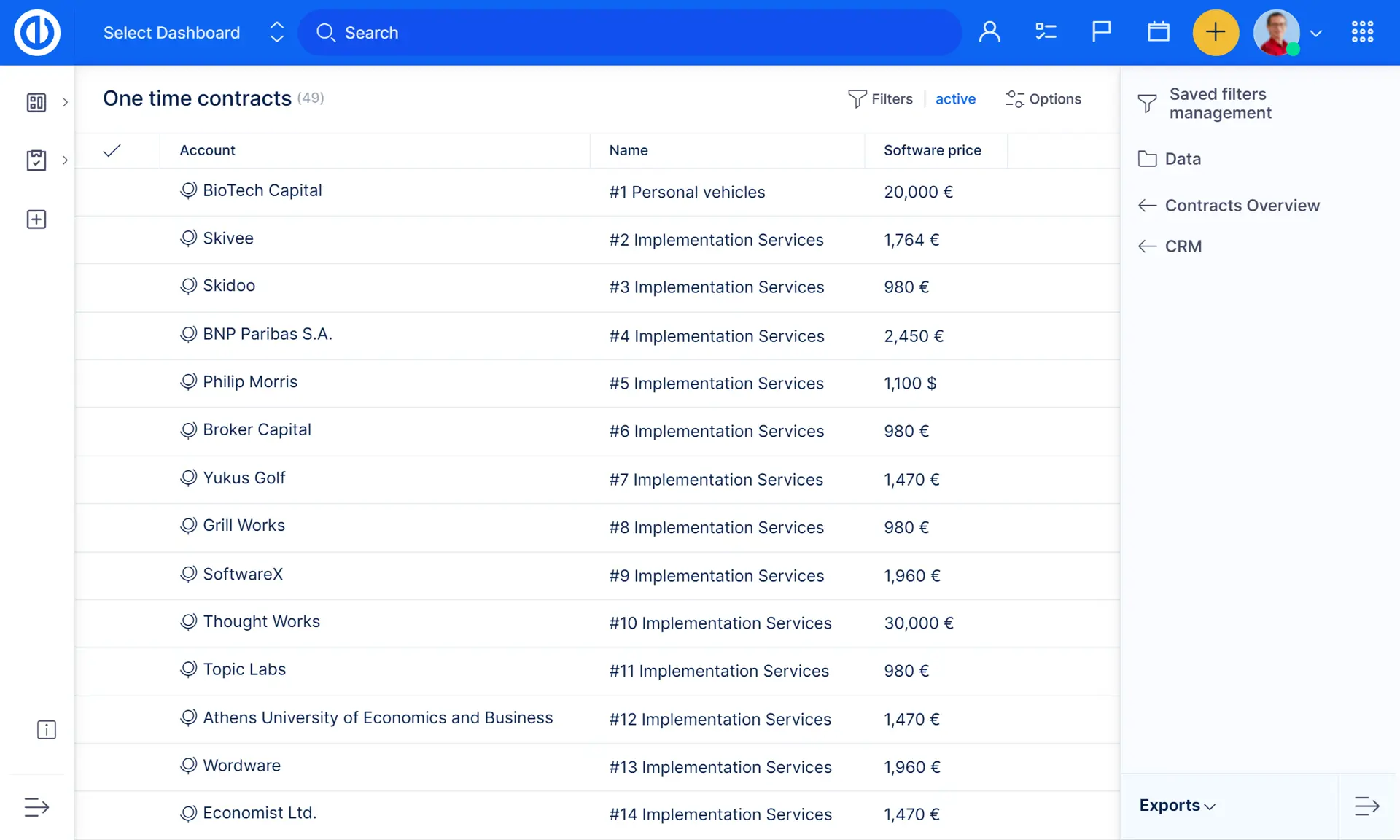Click the flag milestone icon

click(1101, 32)
